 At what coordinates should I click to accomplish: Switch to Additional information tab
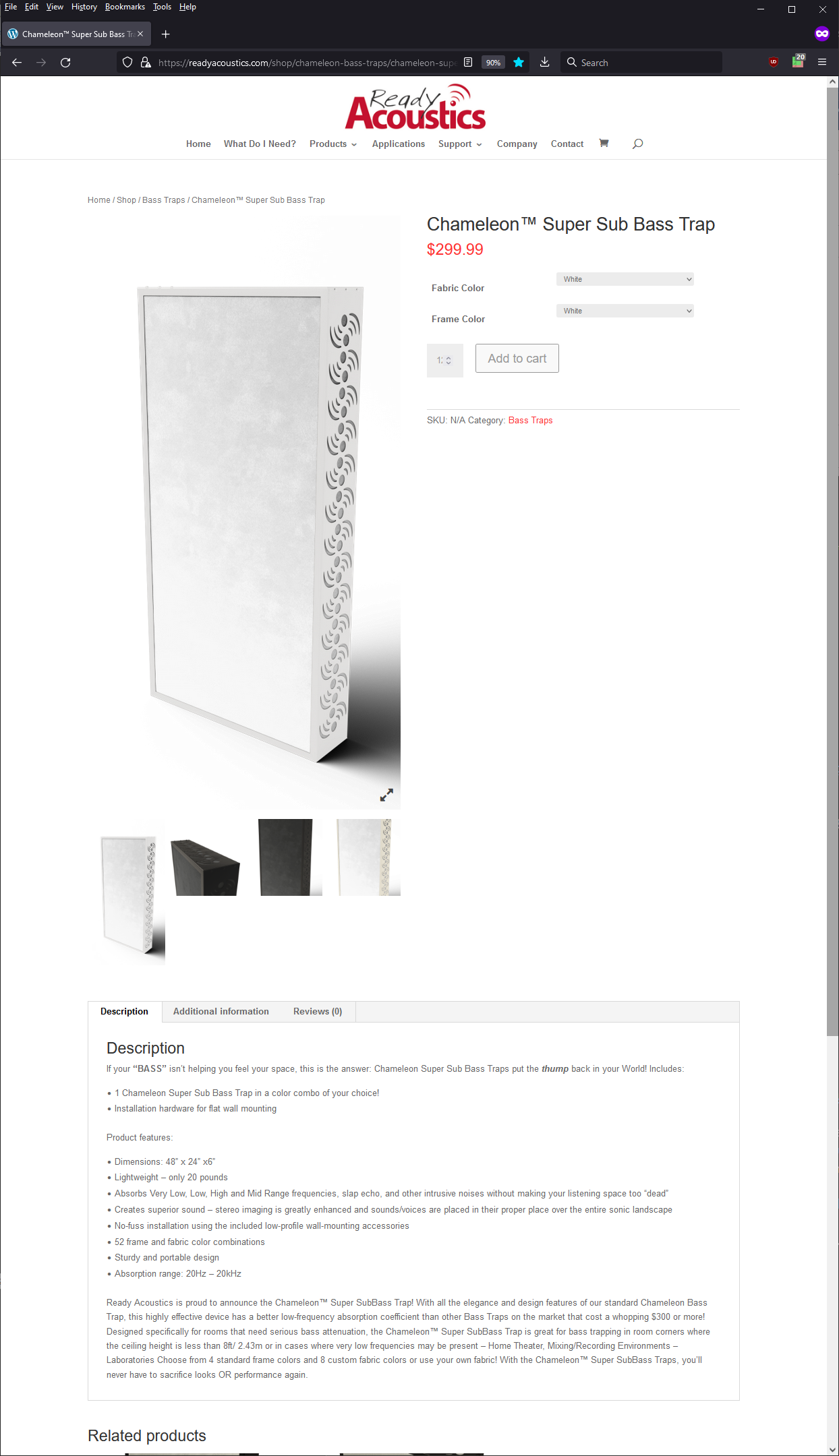click(x=221, y=1011)
